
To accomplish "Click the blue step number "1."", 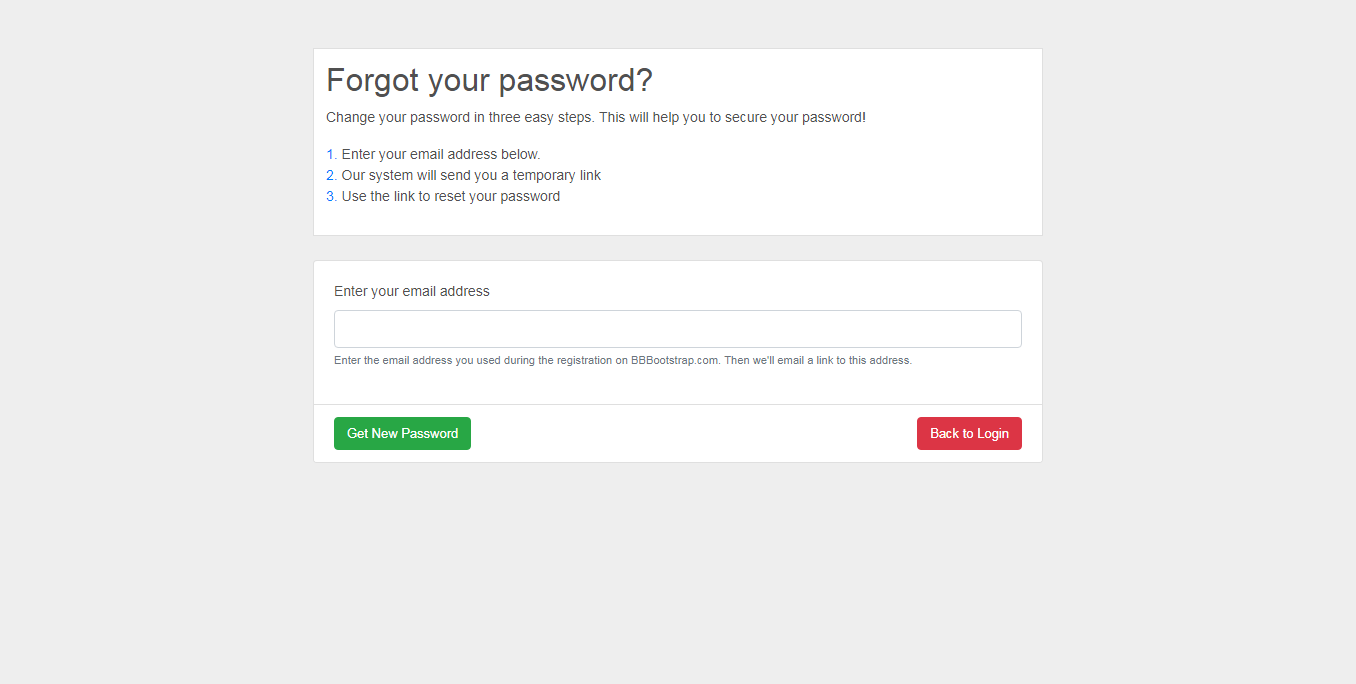I will [331, 155].
